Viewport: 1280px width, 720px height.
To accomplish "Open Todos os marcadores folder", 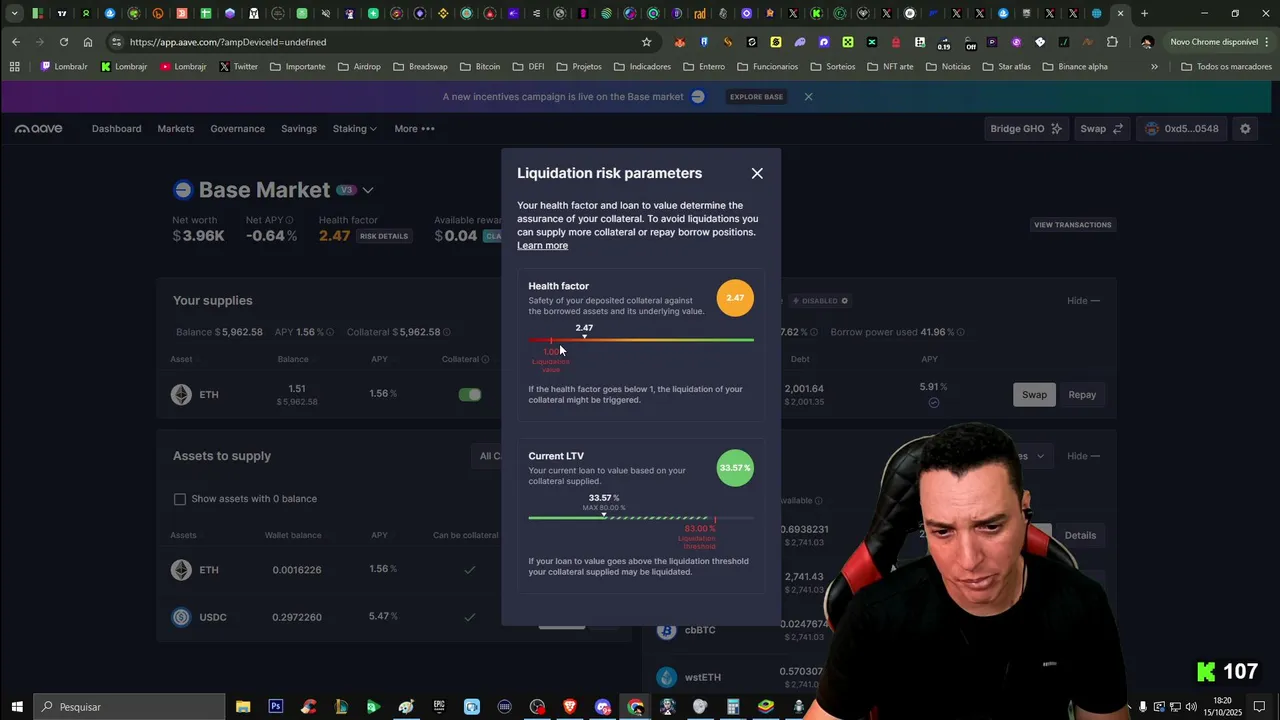I will (x=1226, y=67).
